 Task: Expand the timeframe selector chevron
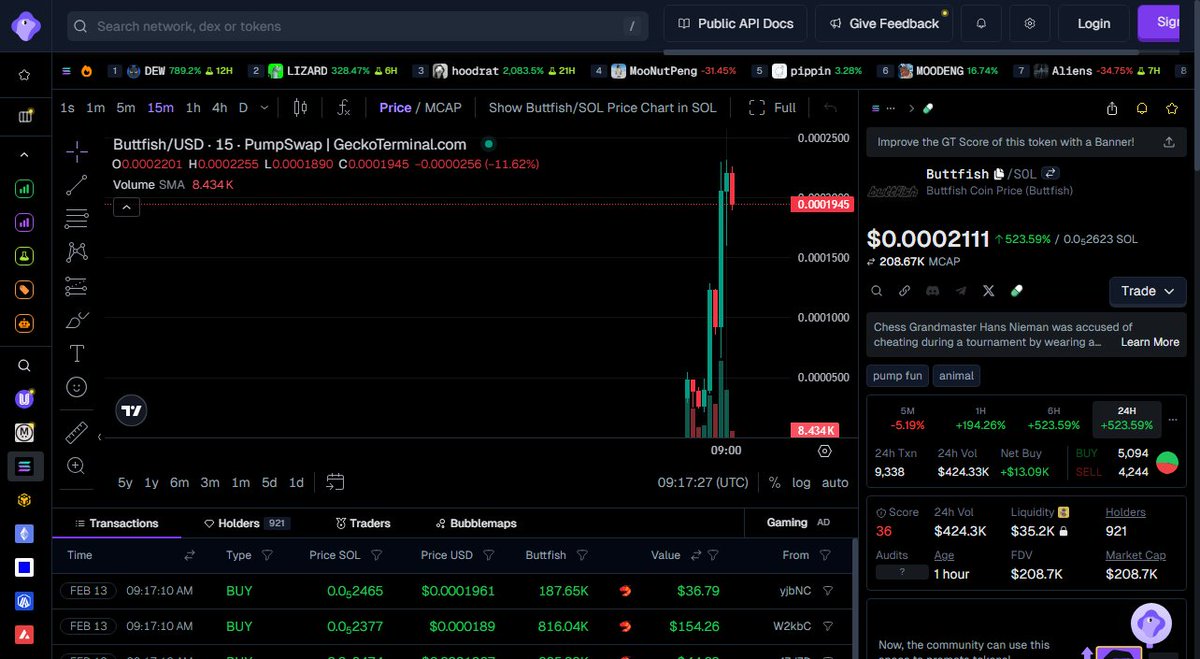263,107
